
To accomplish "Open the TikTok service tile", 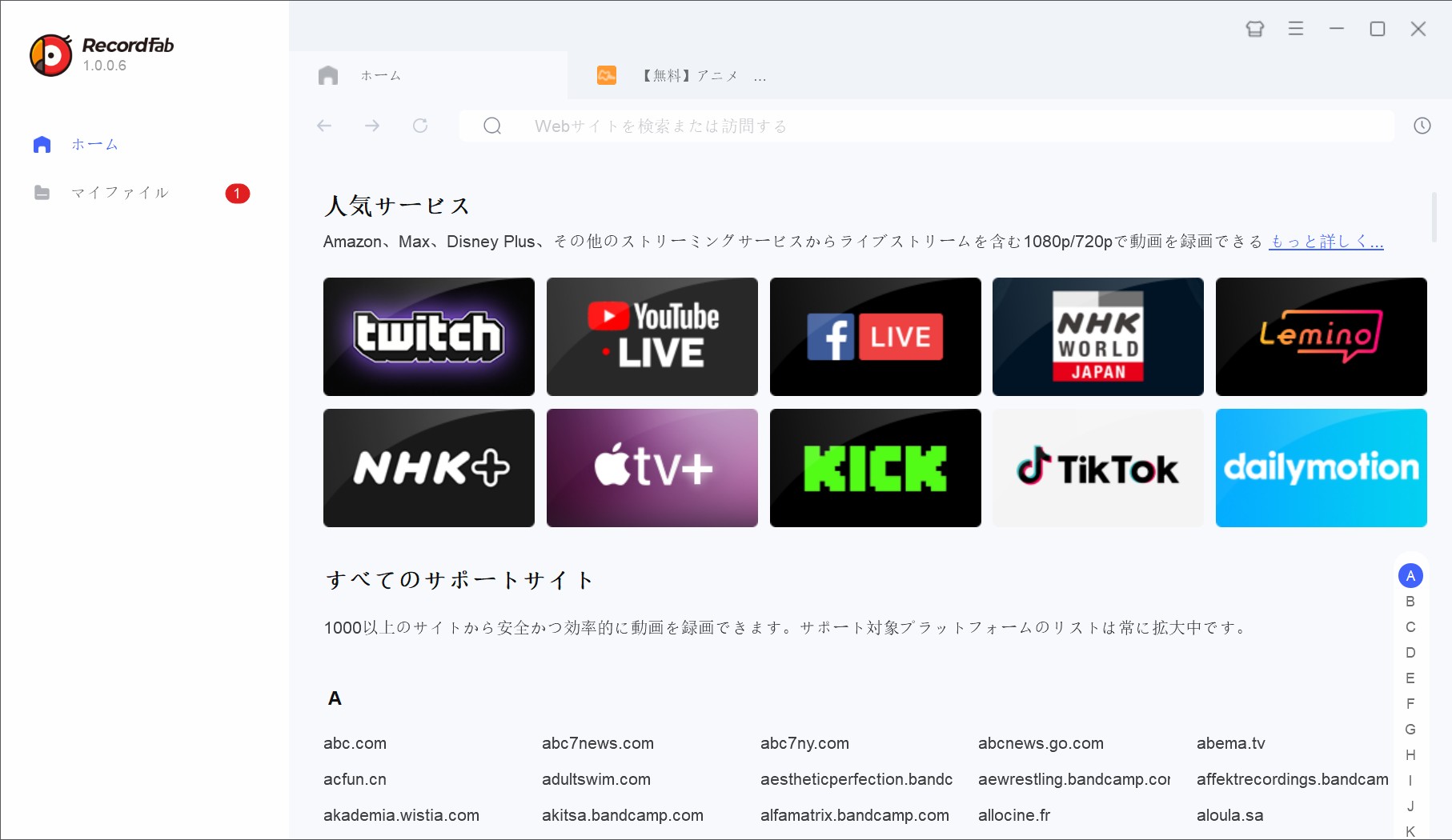I will [x=1098, y=468].
